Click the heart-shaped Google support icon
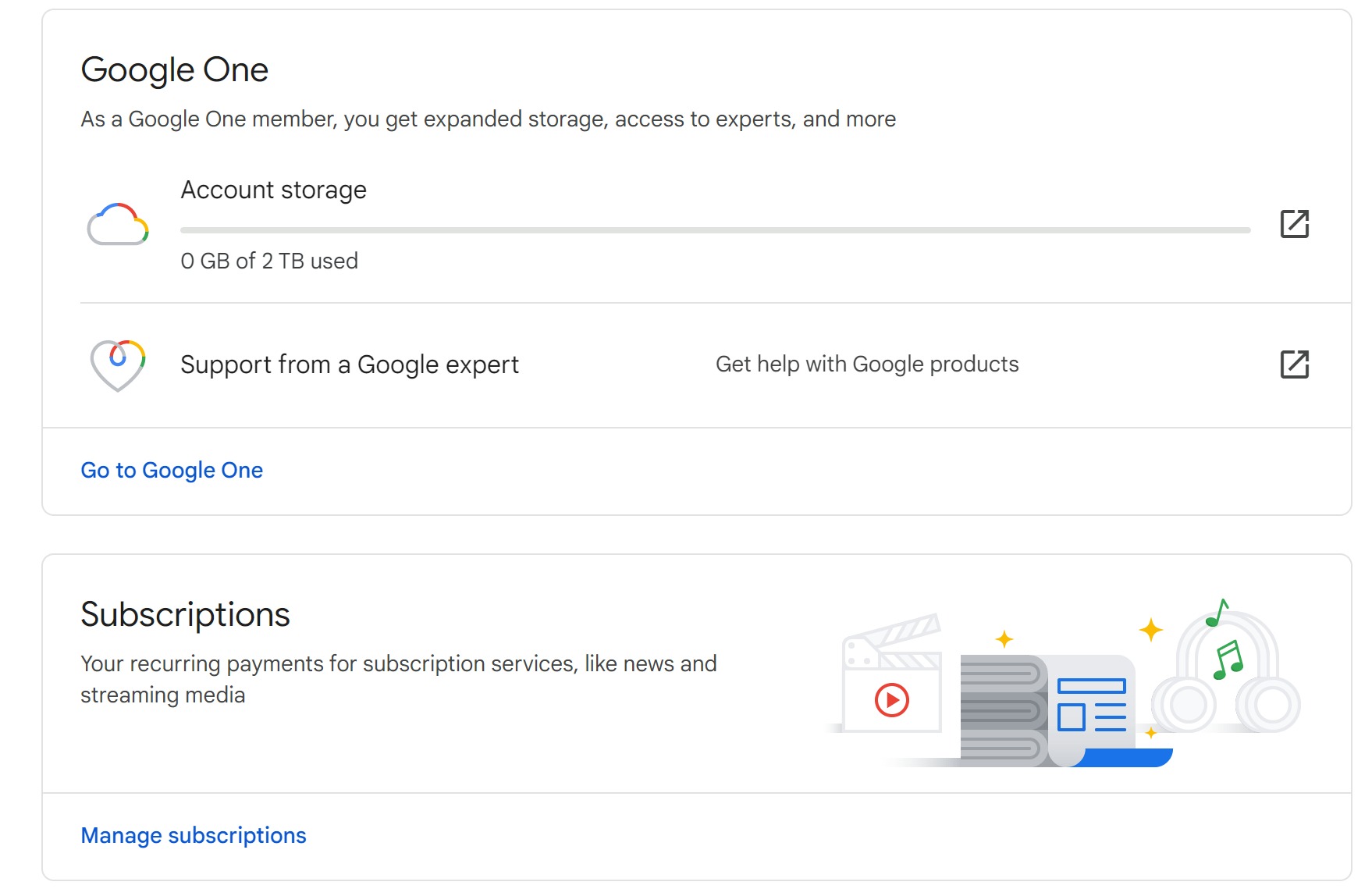Screen dimensions: 1372x896 (118, 364)
